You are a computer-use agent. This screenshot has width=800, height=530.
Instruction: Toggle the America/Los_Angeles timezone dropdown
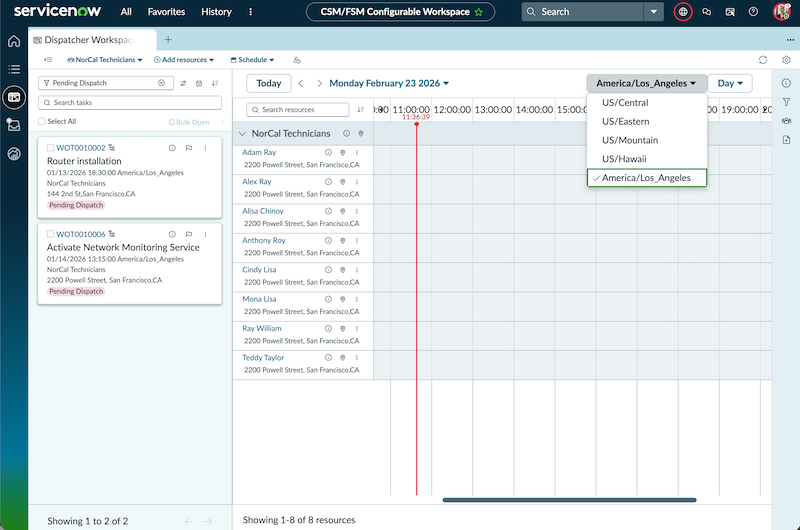click(646, 83)
